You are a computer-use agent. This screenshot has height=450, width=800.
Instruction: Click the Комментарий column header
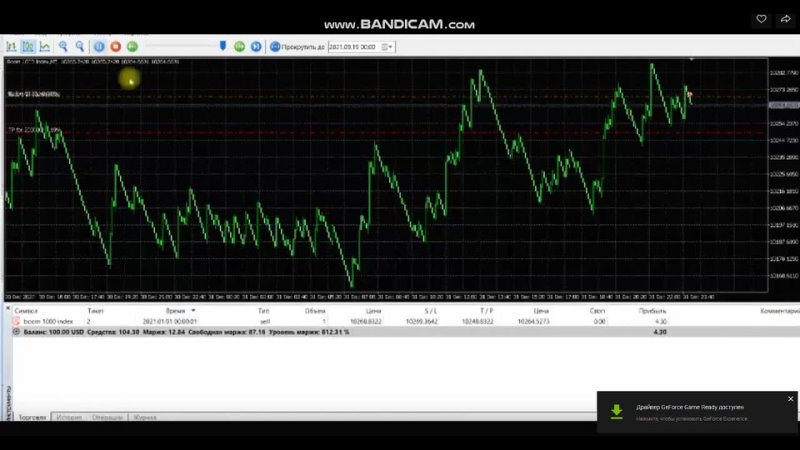point(780,311)
